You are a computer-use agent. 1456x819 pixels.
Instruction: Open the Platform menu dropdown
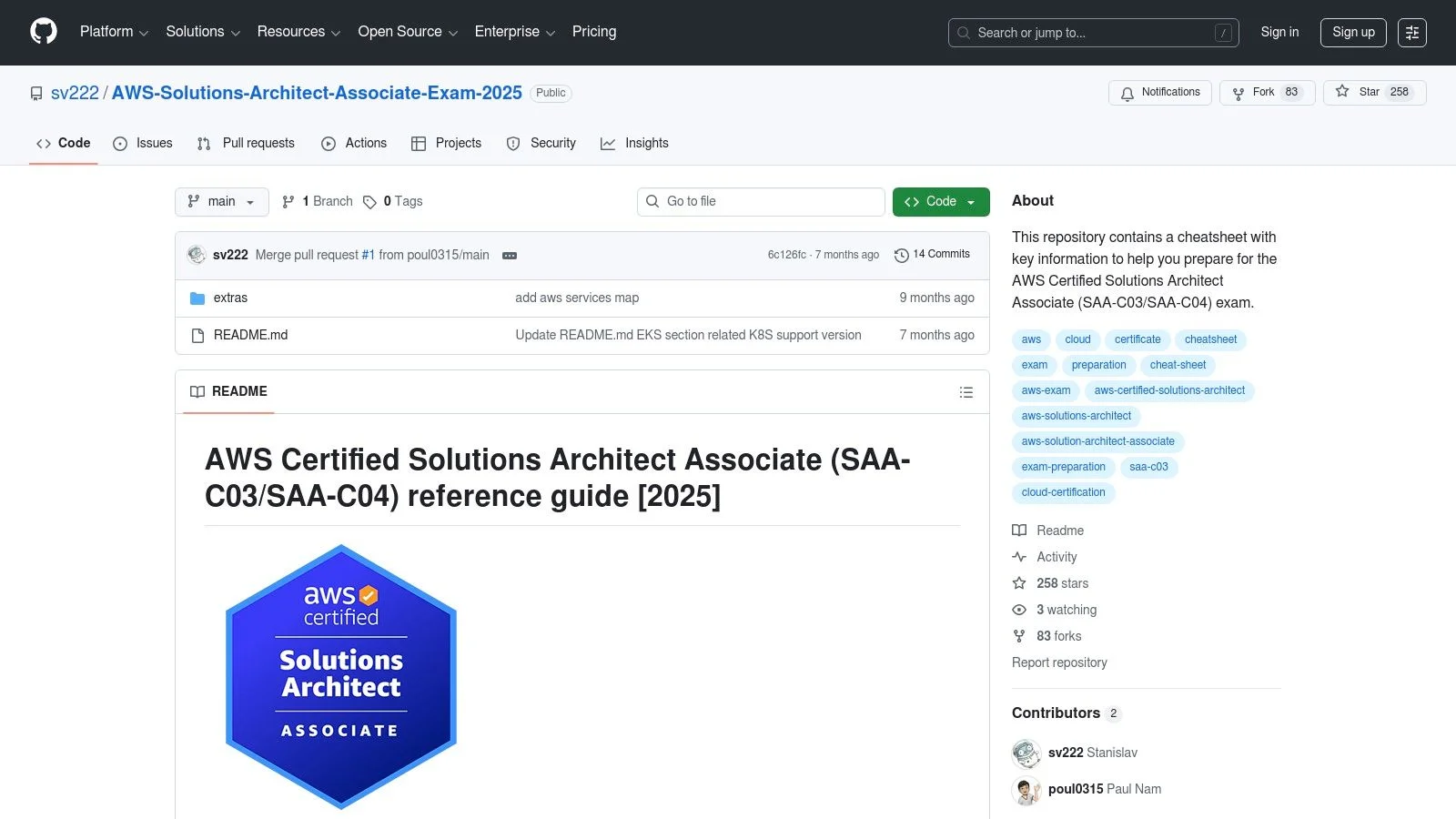click(114, 32)
